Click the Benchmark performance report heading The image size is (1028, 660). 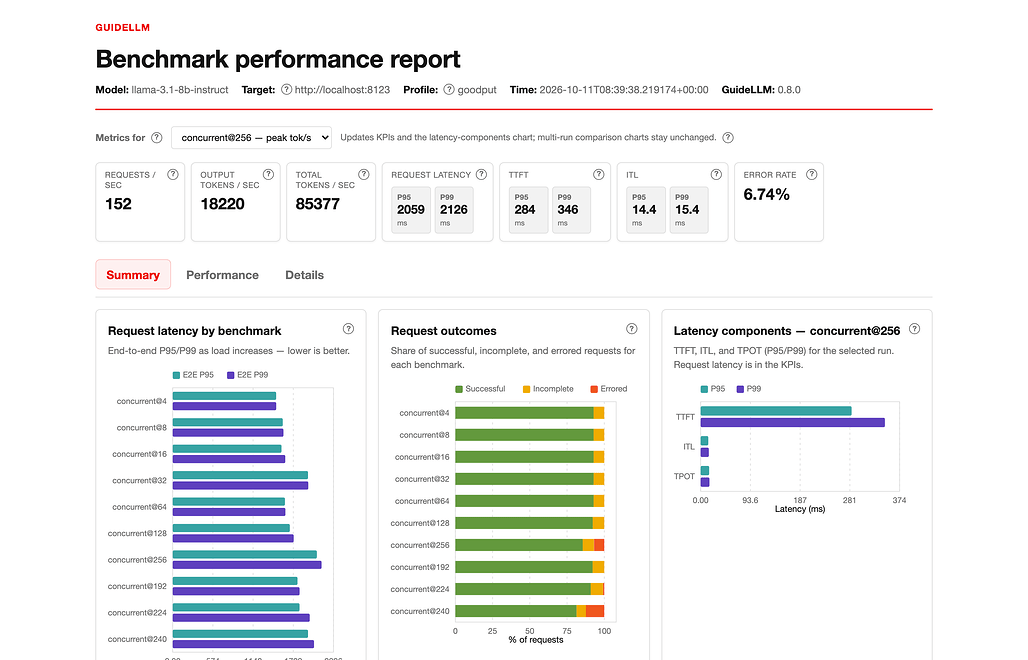click(278, 59)
